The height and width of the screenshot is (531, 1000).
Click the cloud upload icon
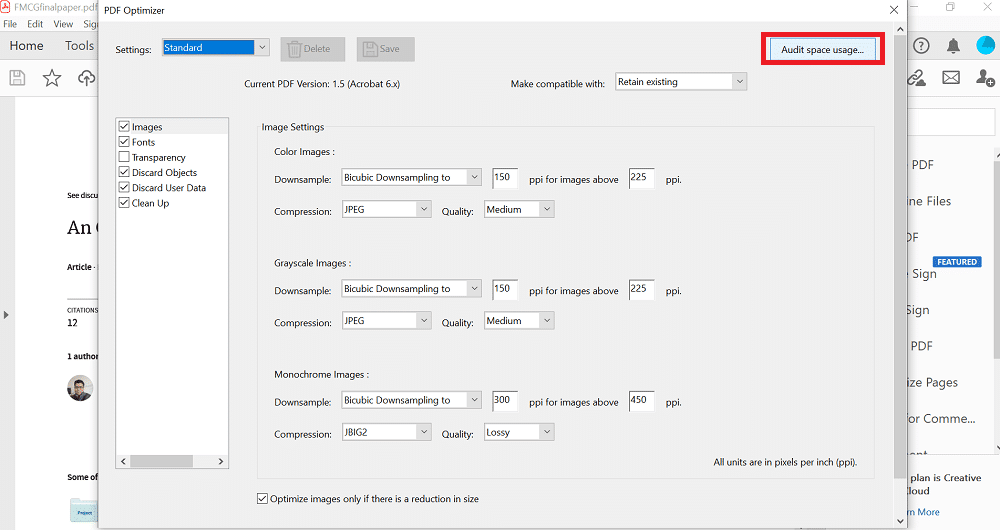coord(87,78)
